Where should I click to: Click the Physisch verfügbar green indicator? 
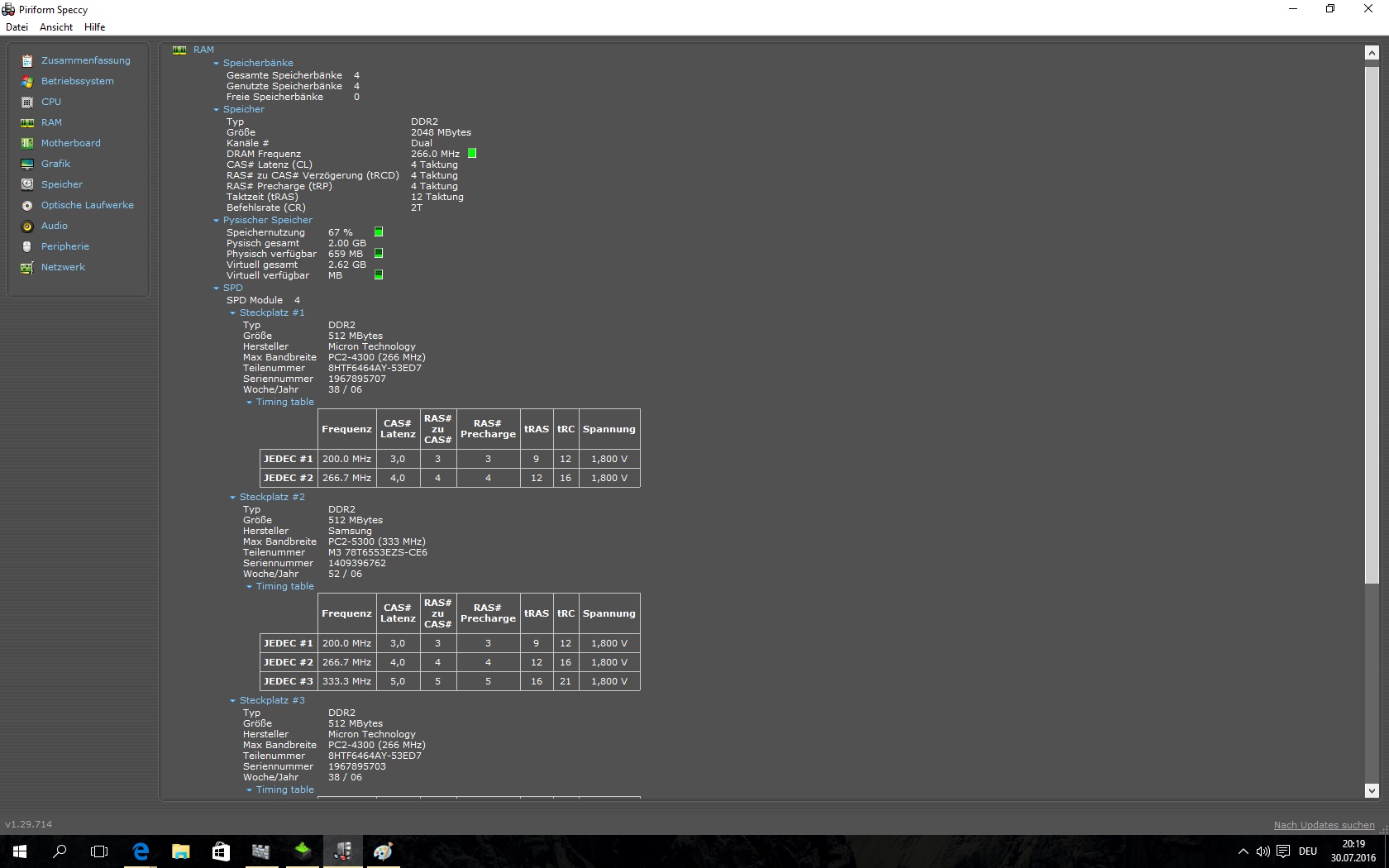click(379, 253)
